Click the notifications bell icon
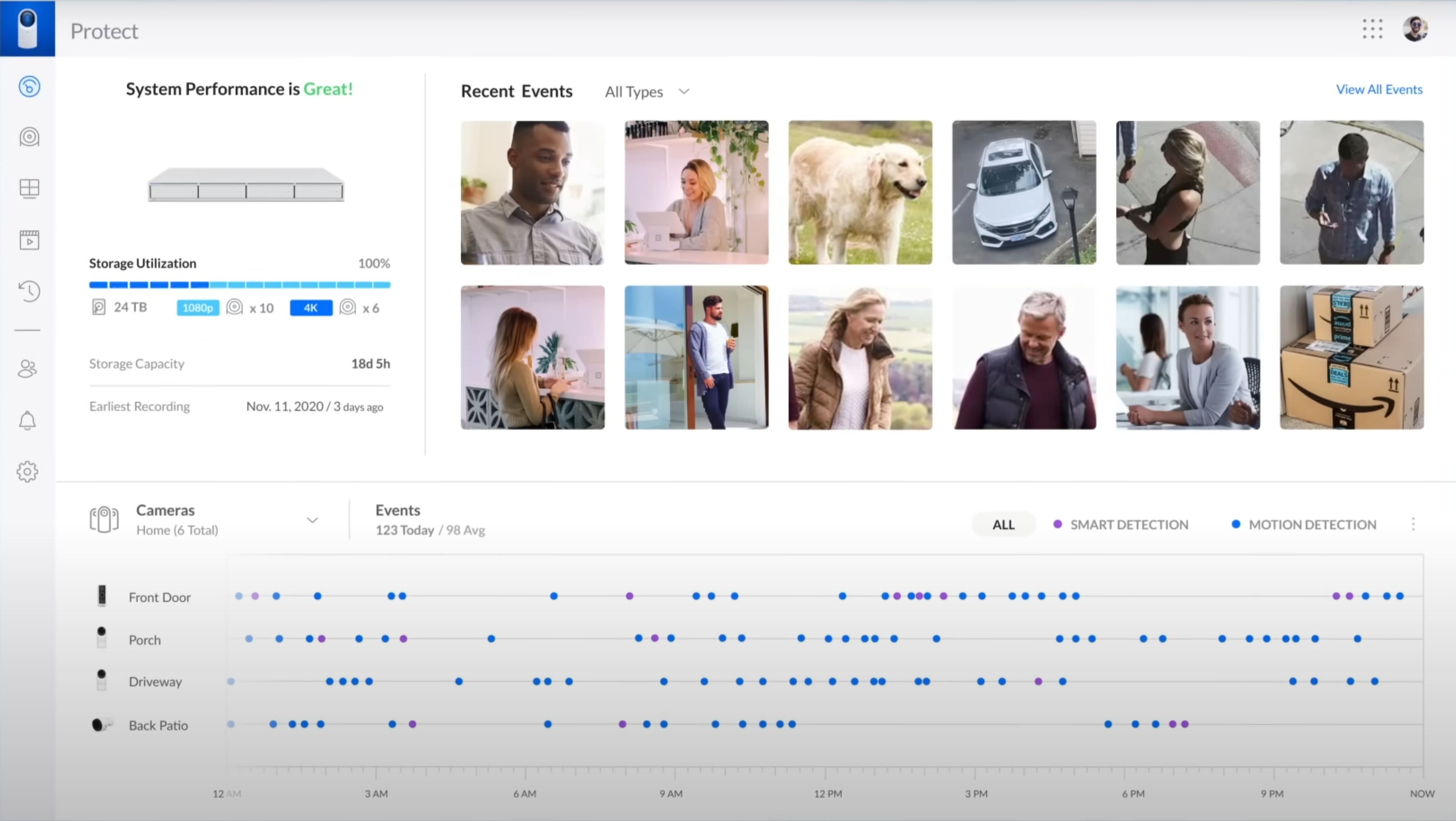This screenshot has width=1456, height=821. click(x=27, y=420)
